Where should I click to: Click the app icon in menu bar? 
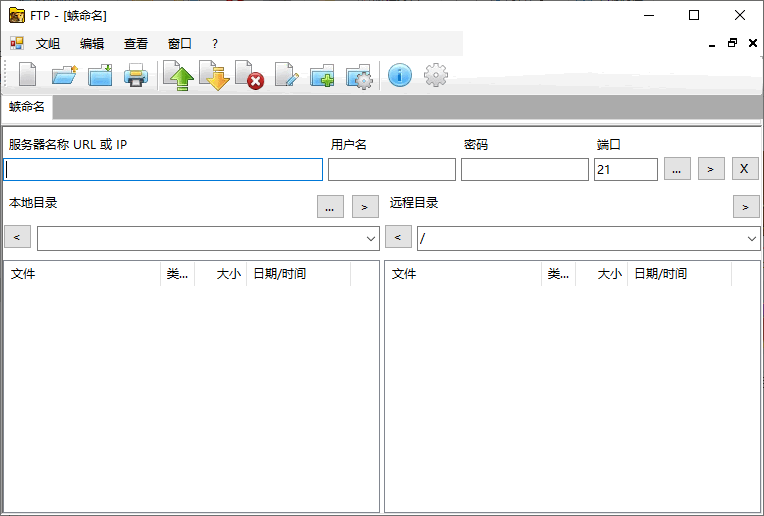click(x=17, y=43)
